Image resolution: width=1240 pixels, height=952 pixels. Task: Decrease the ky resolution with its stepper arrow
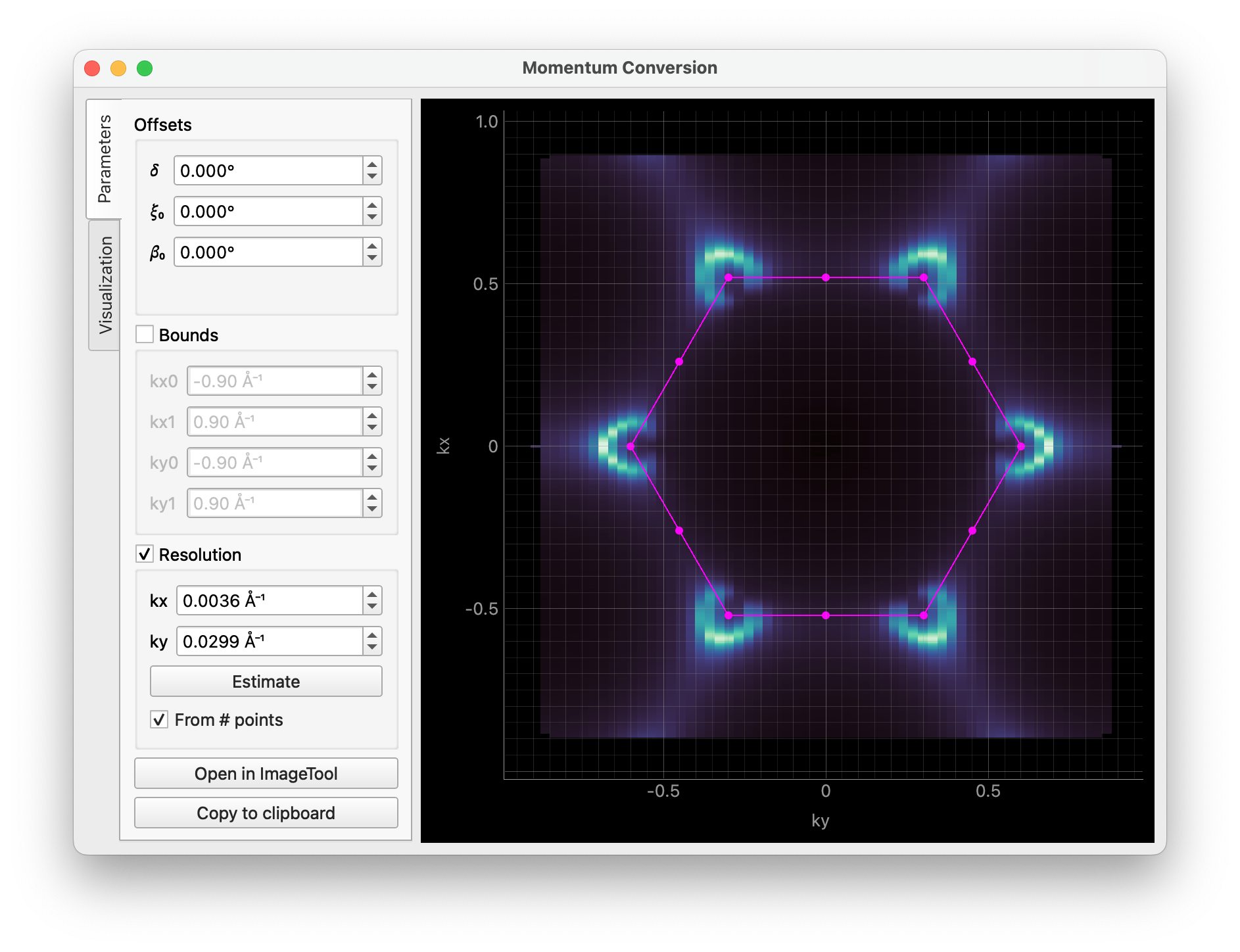click(371, 646)
